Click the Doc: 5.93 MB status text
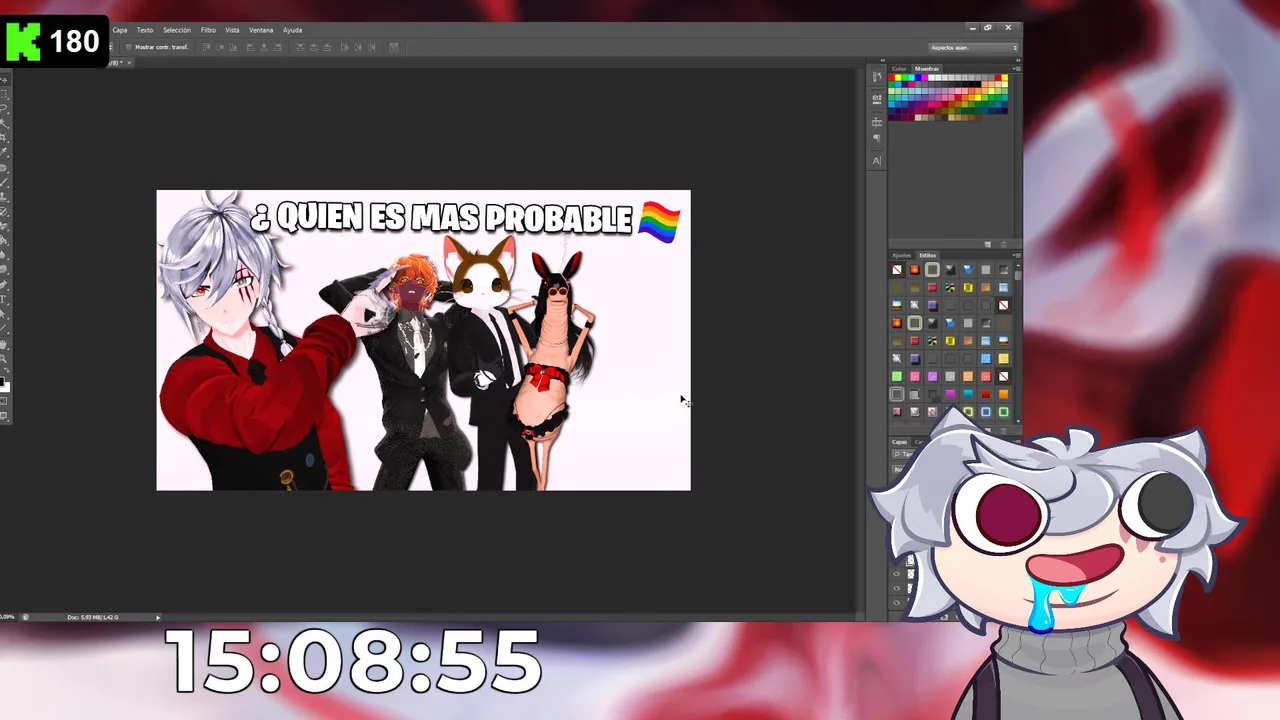Viewport: 1280px width, 720px height. pyautogui.click(x=93, y=617)
